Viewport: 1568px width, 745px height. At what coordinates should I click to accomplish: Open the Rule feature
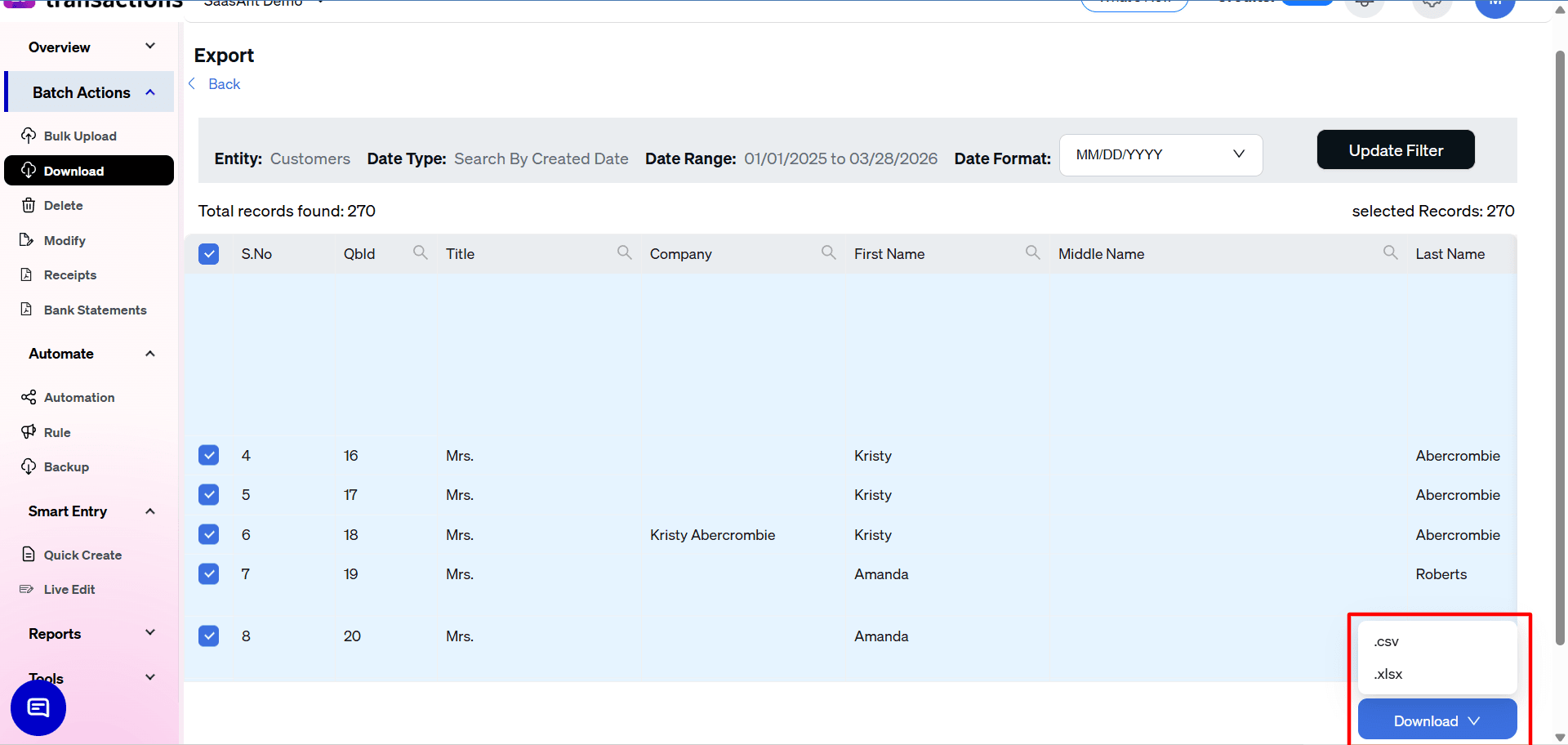point(56,432)
